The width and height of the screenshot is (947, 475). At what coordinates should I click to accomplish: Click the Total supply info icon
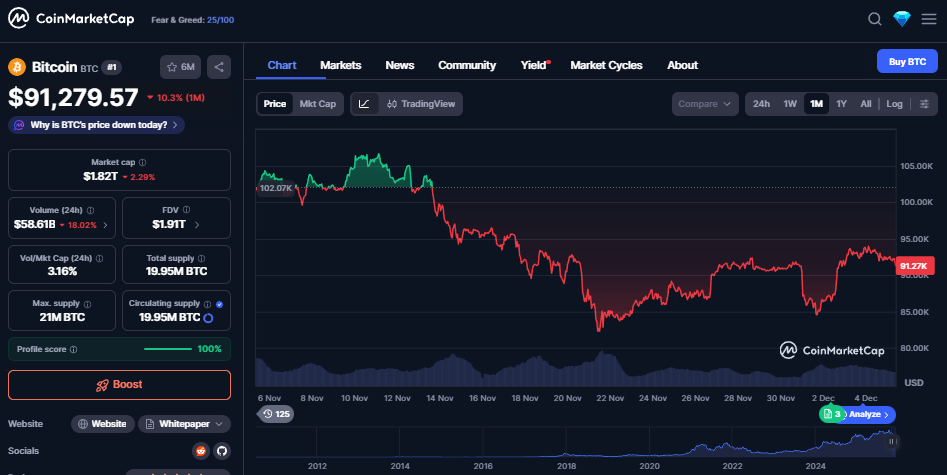coord(201,258)
